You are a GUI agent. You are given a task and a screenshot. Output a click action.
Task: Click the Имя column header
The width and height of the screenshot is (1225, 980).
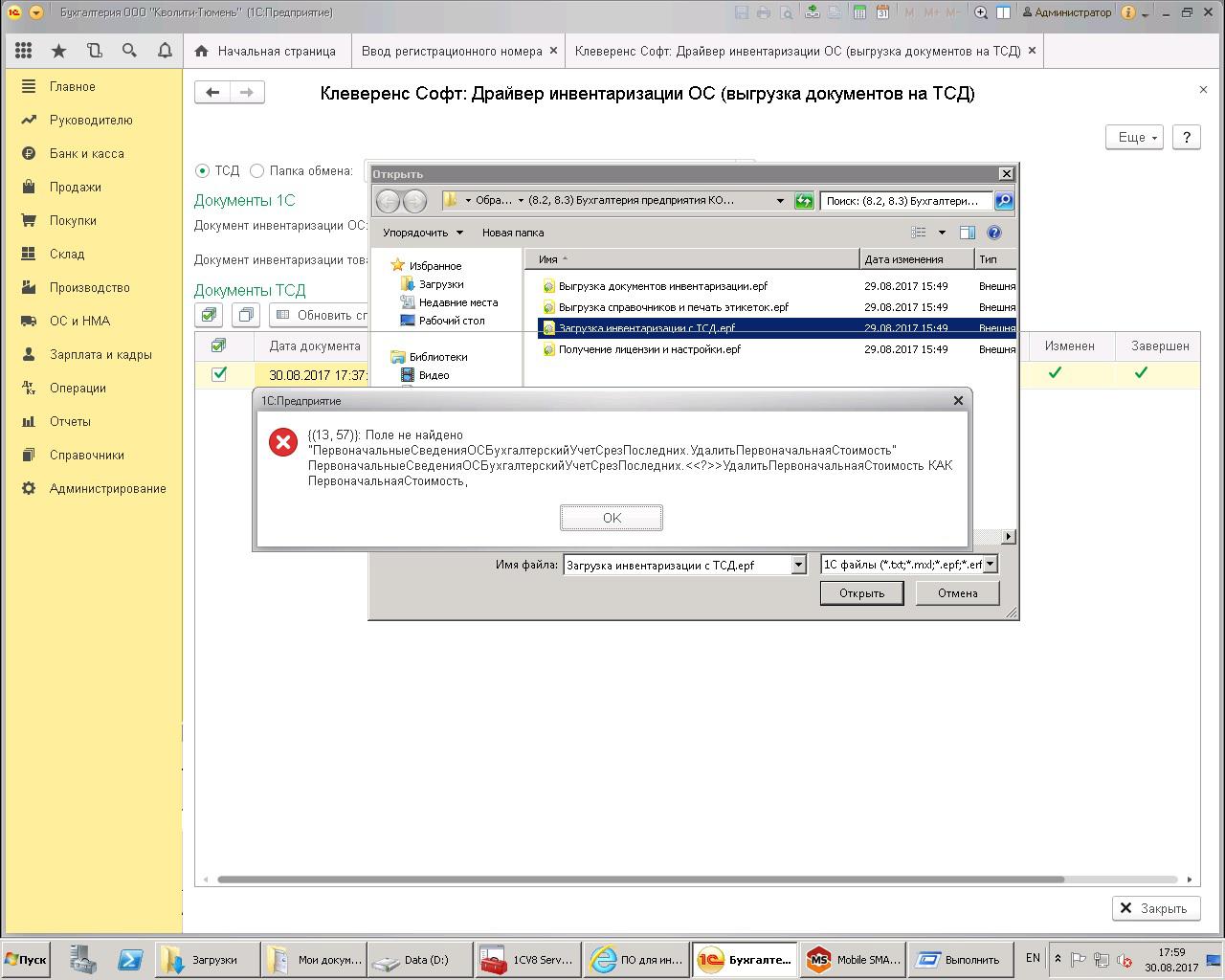(692, 259)
